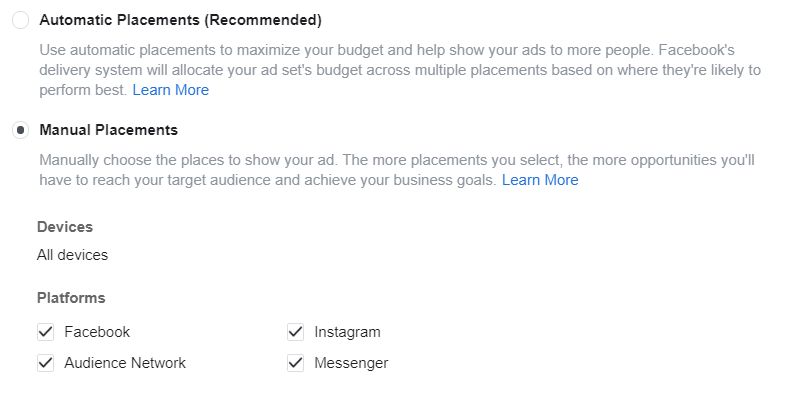
Task: Open Learn More link about manual placements
Action: tap(540, 180)
